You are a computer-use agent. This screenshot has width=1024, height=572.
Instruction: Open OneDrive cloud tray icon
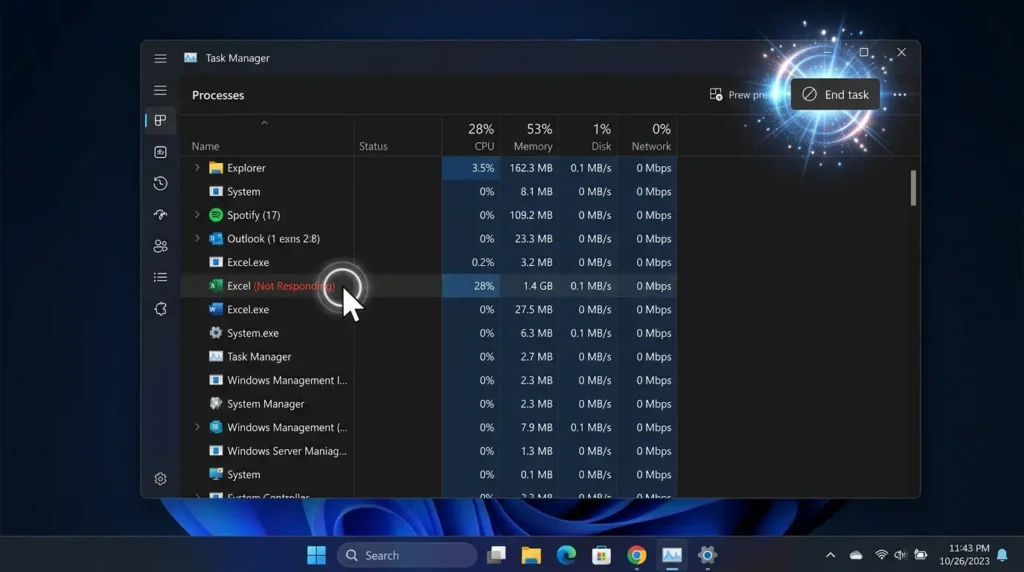click(x=856, y=555)
